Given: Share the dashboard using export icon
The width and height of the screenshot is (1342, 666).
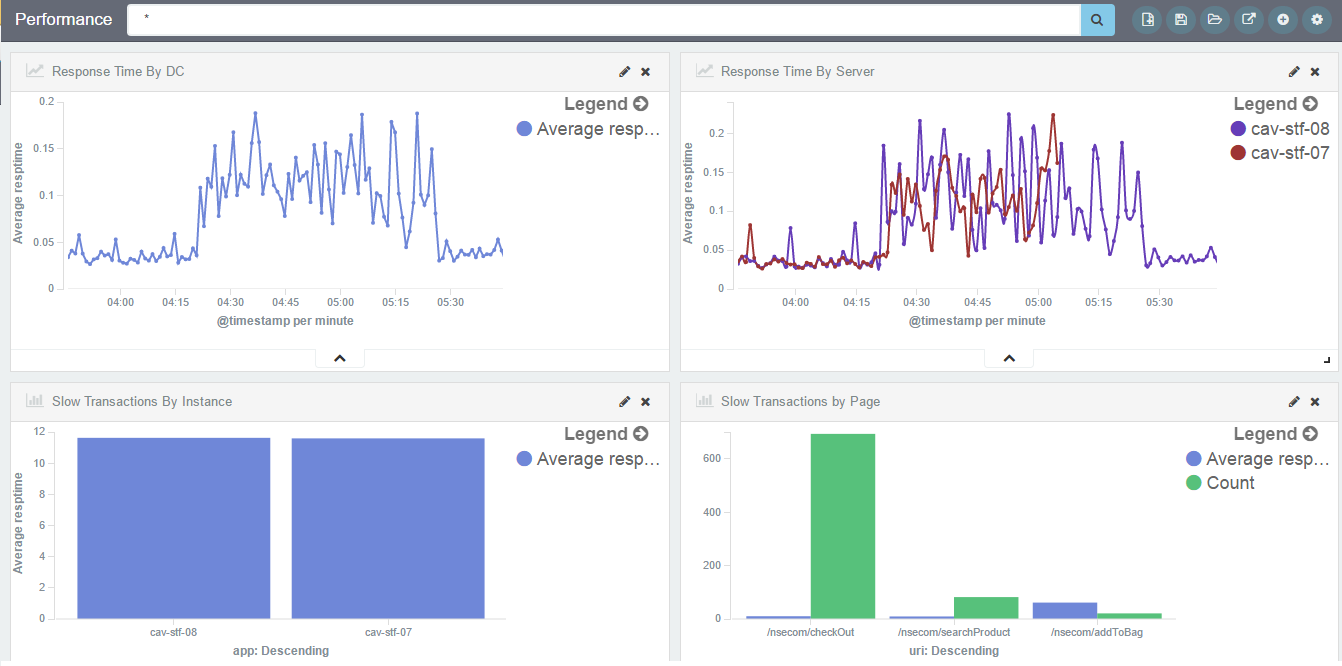Looking at the screenshot, I should click(1249, 20).
